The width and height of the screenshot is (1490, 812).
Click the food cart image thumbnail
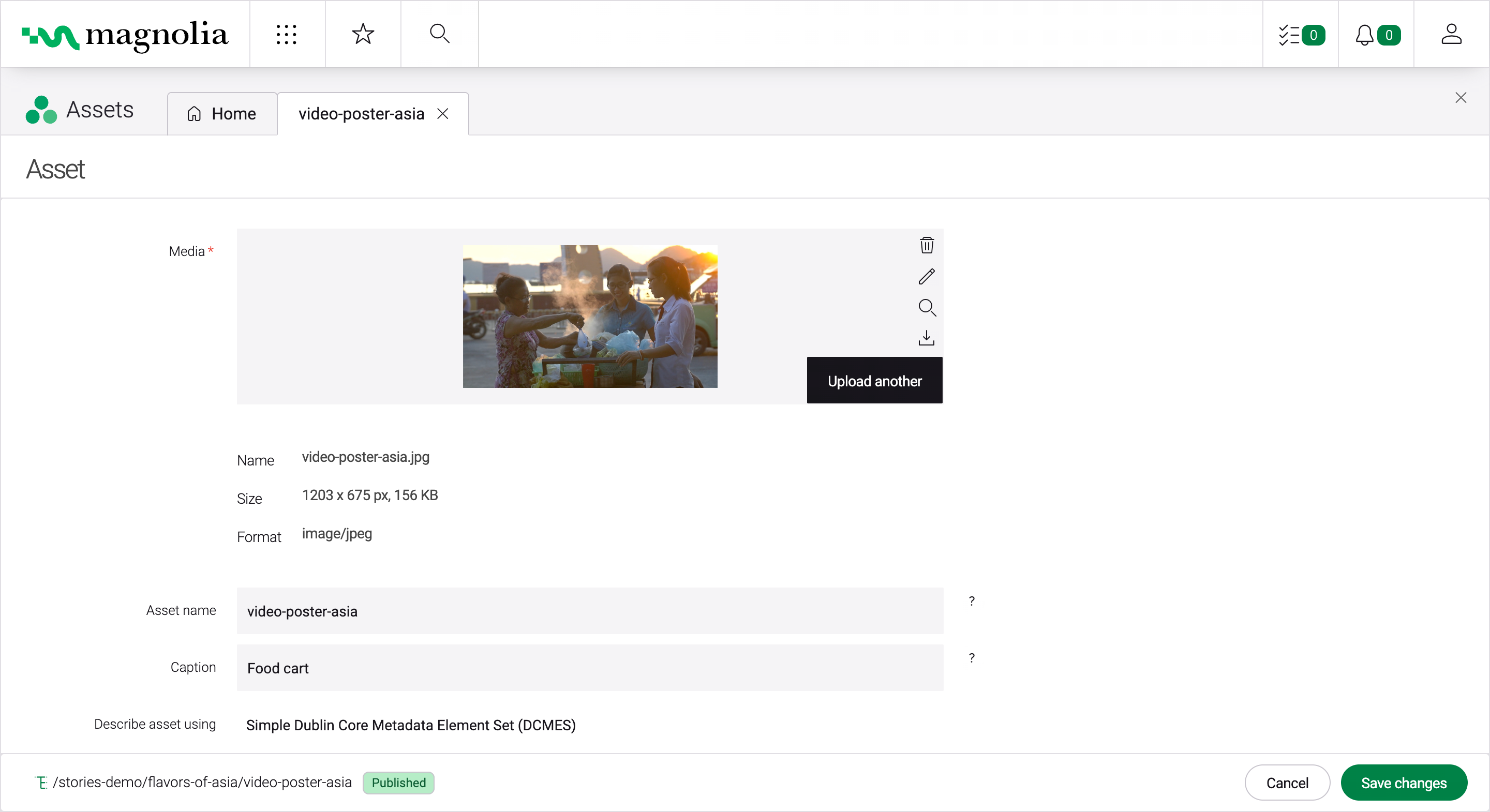[590, 317]
